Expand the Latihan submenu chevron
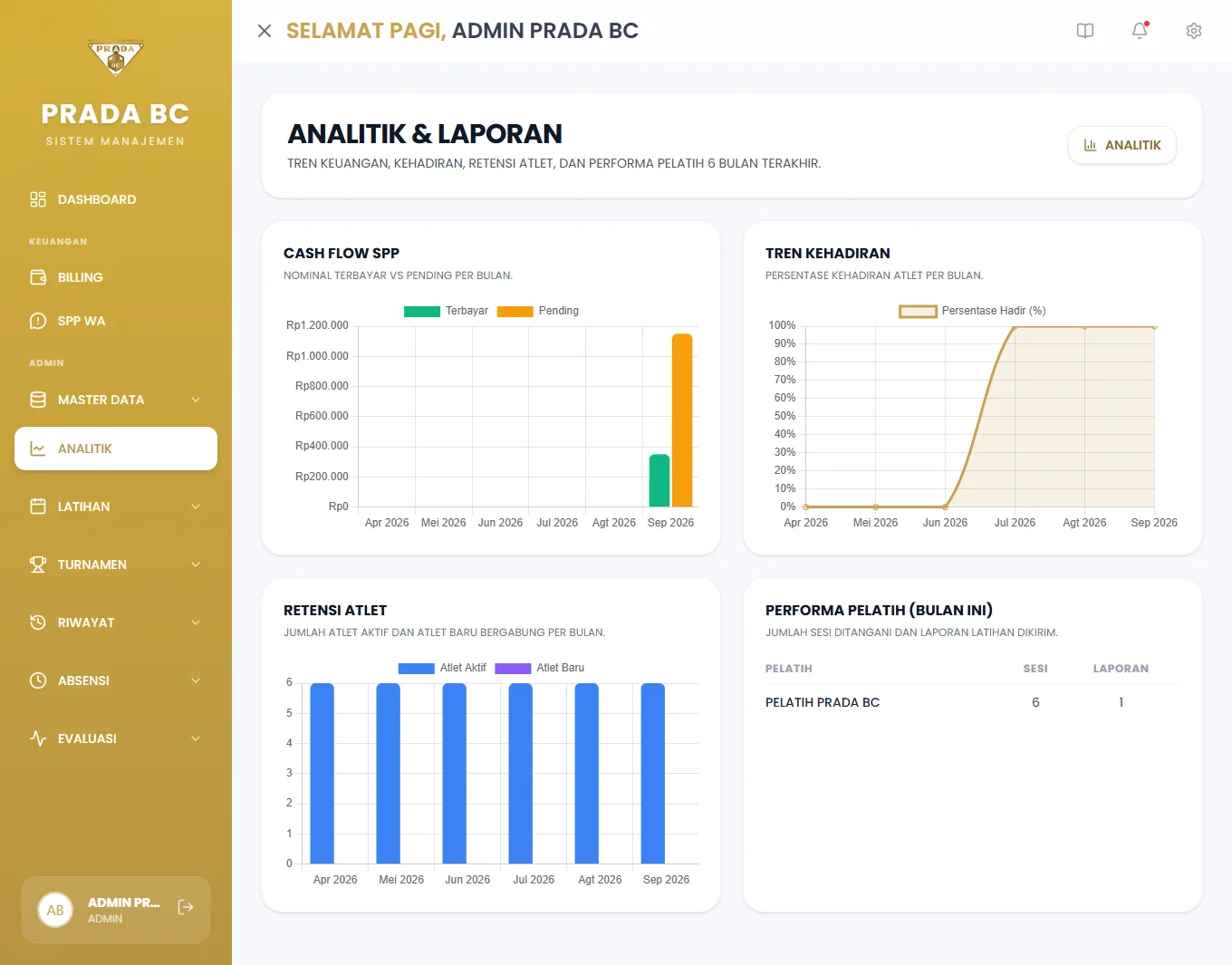The image size is (1232, 965). coord(196,507)
